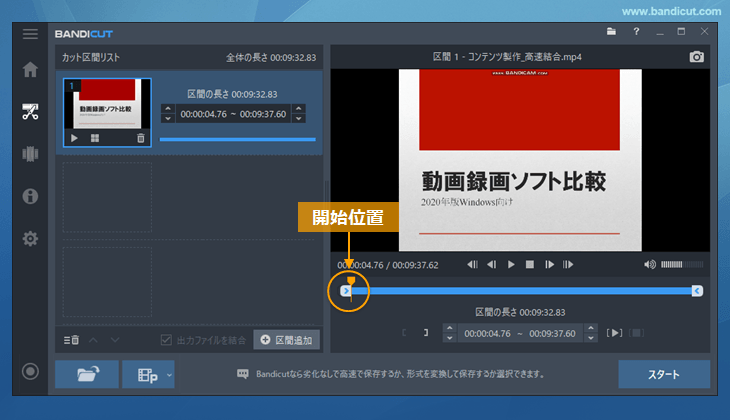Move the segment up in the list
The image size is (730, 420).
[93, 340]
